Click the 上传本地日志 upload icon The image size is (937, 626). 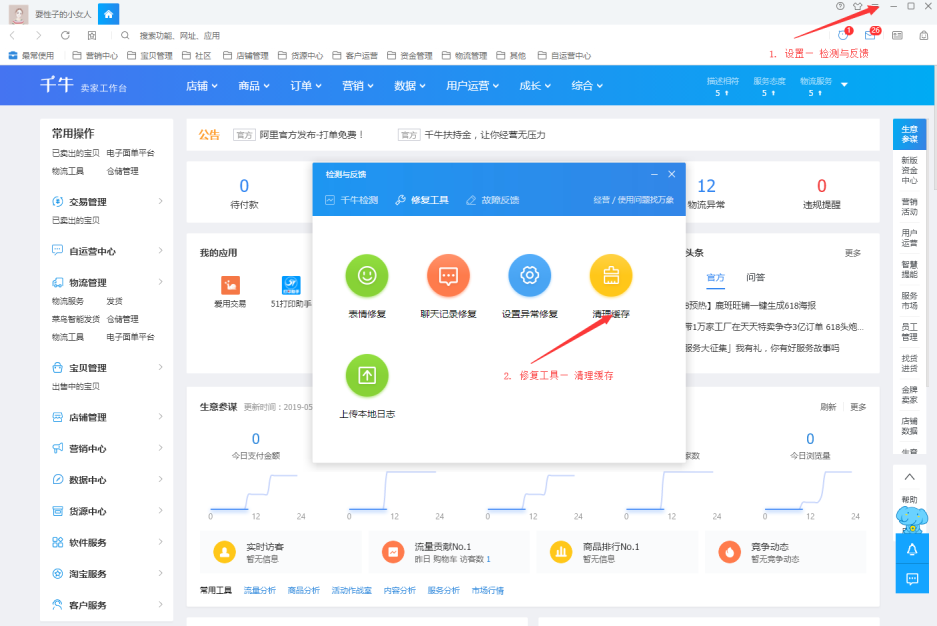tap(367, 376)
